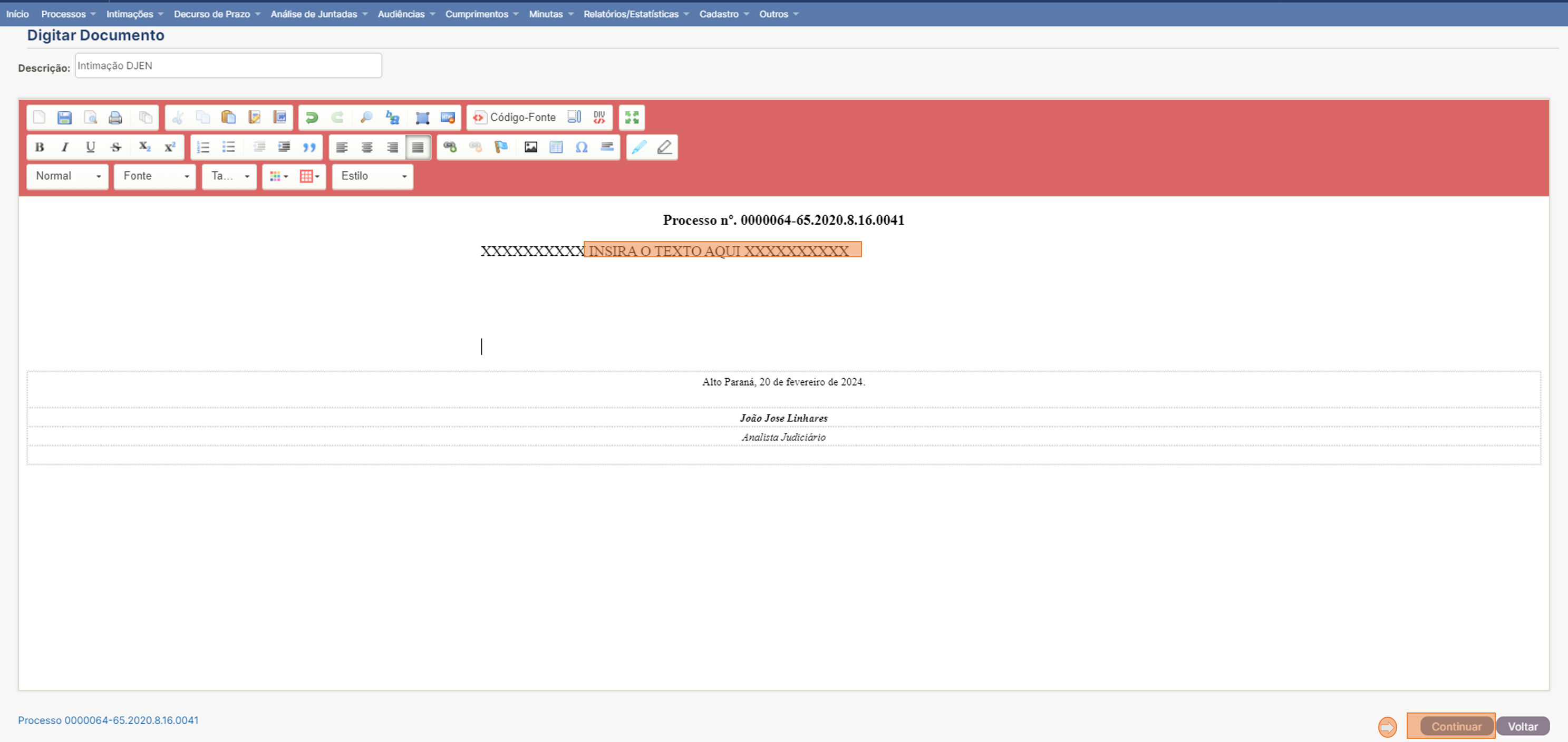
Task: Toggle Strikethrough formatting
Action: [115, 147]
